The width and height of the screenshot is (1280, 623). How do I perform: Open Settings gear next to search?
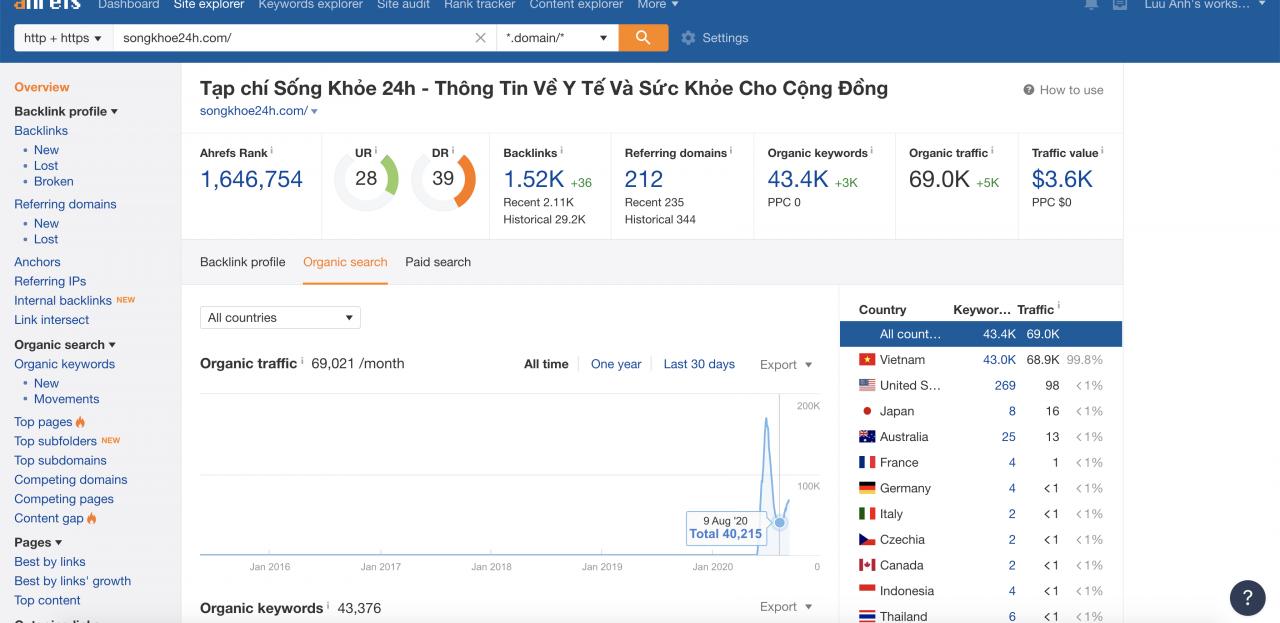[714, 38]
